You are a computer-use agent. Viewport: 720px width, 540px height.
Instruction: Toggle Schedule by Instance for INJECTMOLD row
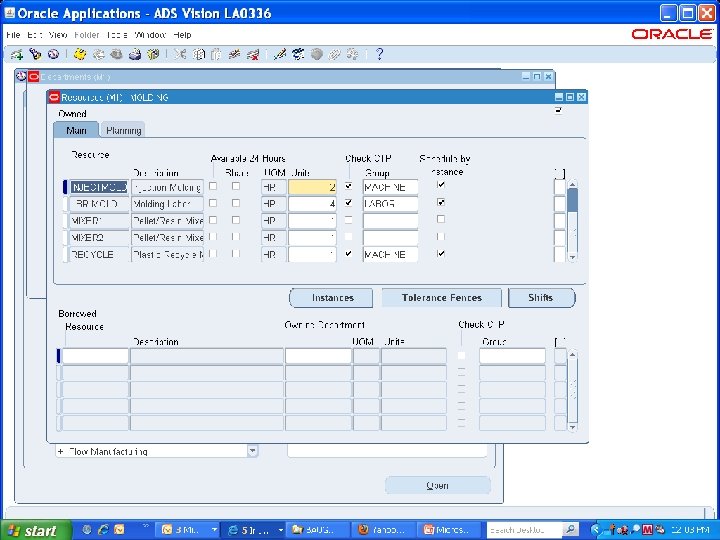(x=441, y=185)
